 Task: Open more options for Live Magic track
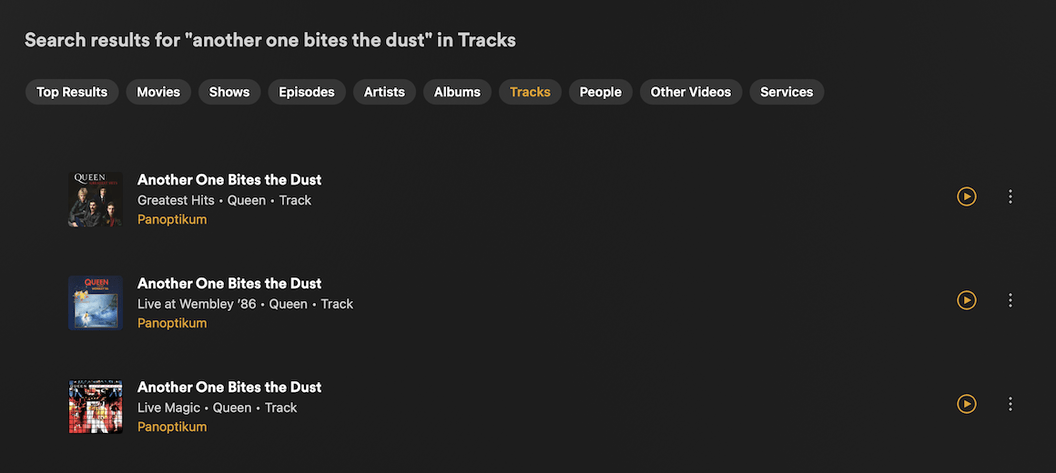[x=1010, y=404]
